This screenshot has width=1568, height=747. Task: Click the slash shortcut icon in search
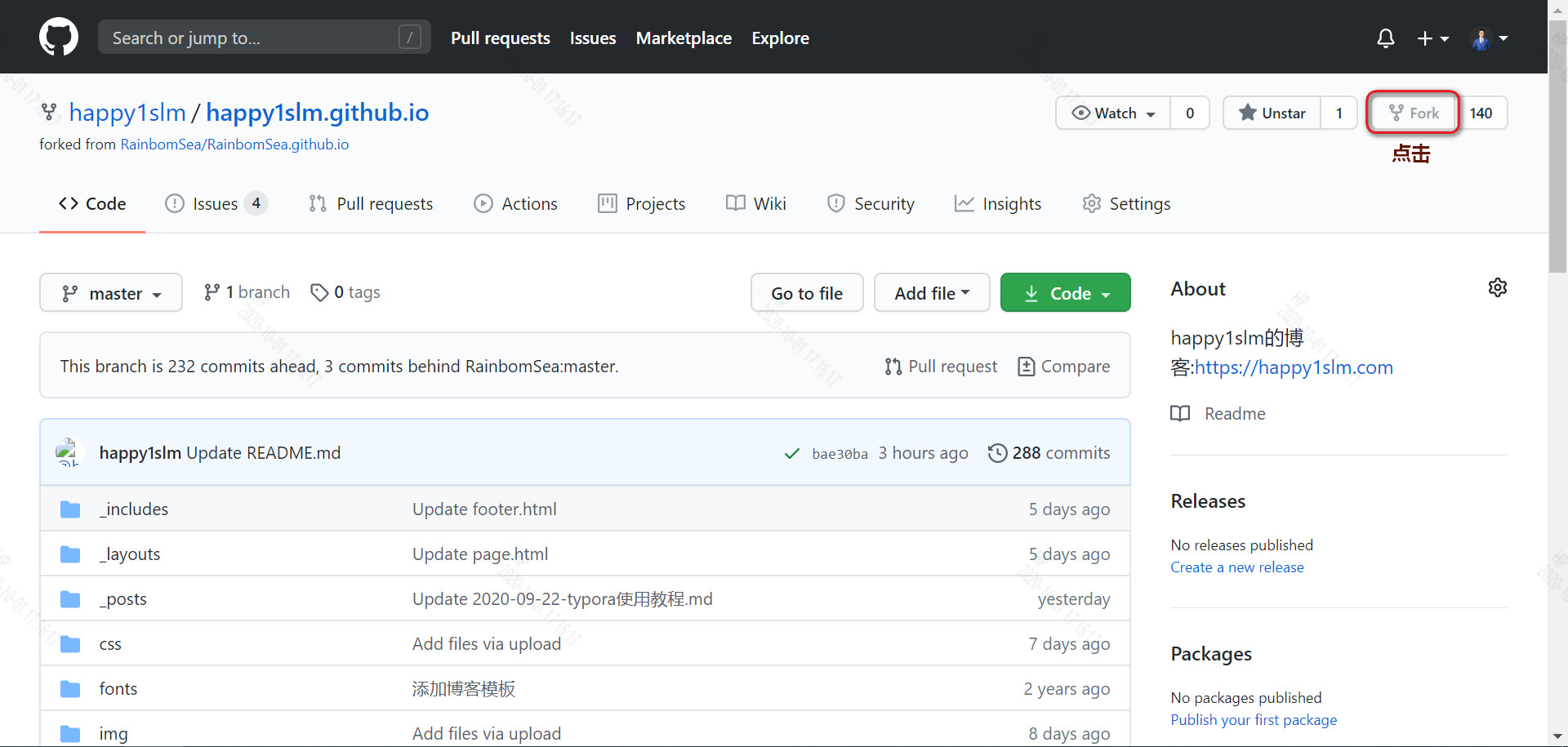[410, 37]
